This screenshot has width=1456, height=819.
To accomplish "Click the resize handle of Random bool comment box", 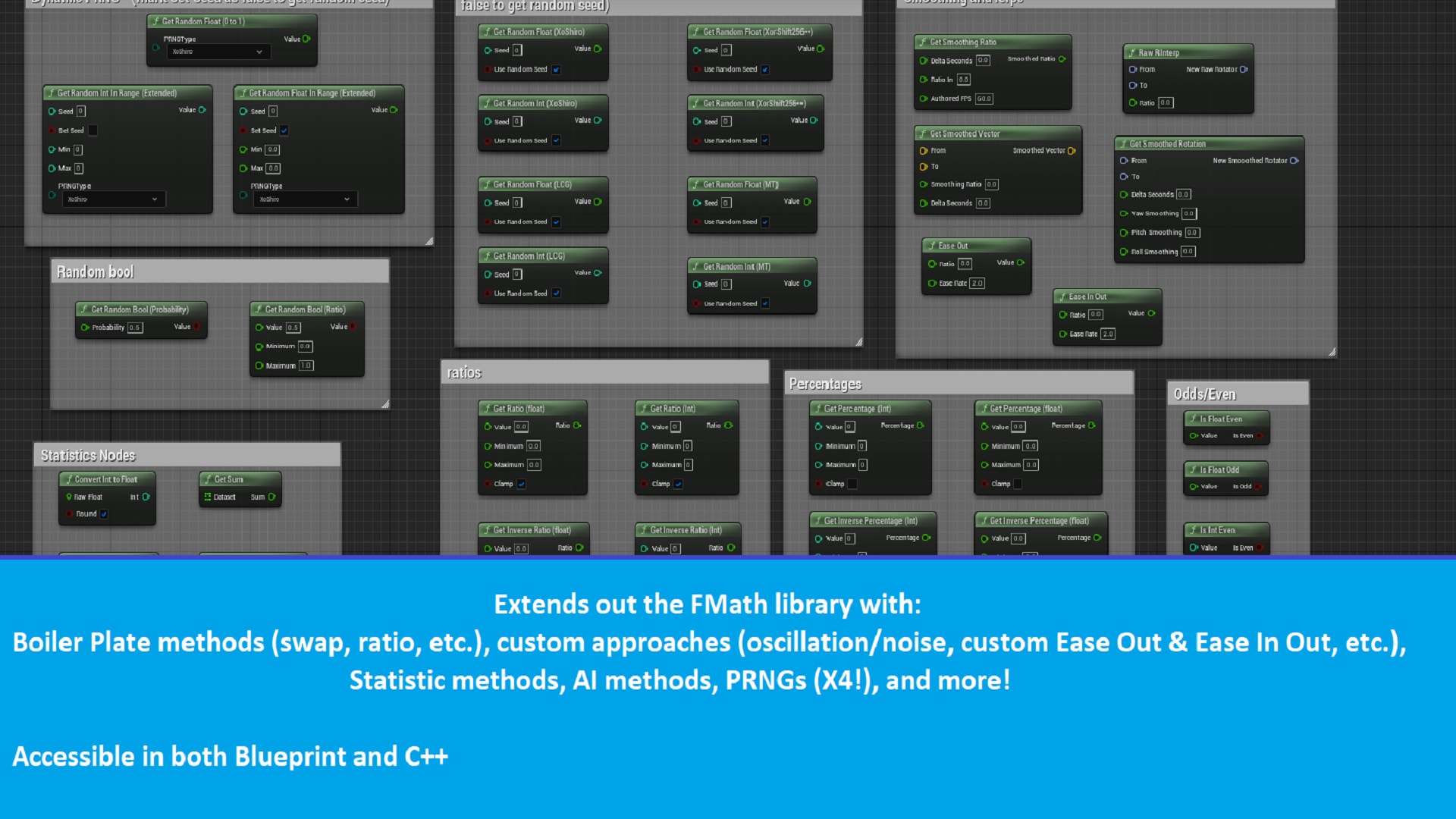I will coord(385,404).
